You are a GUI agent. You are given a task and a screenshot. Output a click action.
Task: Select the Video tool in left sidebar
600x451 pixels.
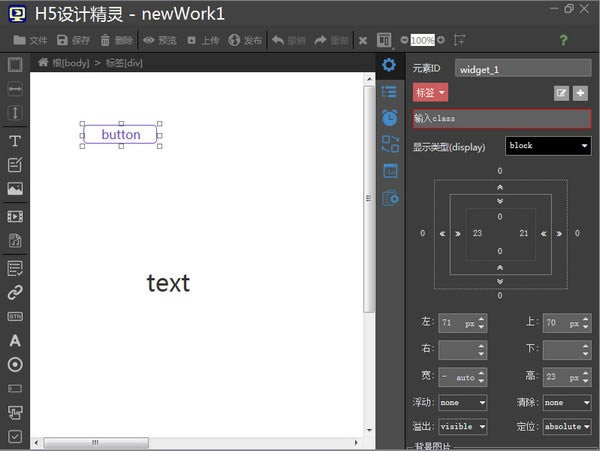click(x=15, y=216)
